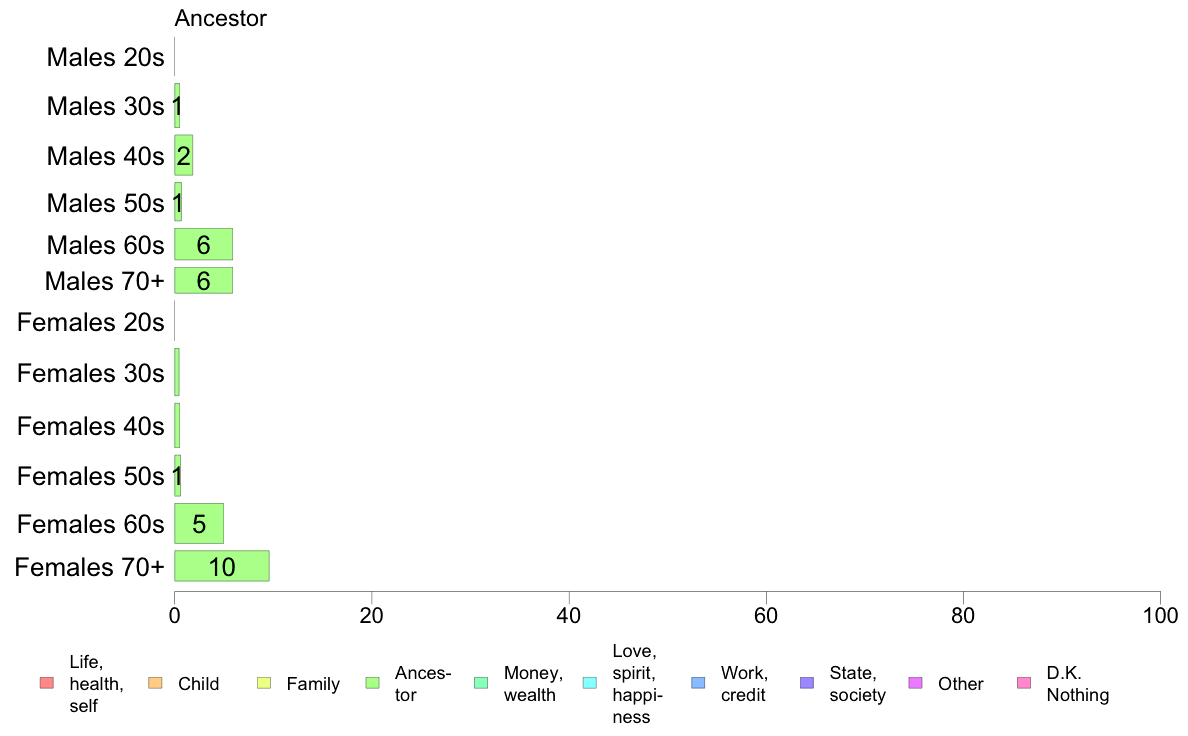Viewport: 1188px width, 736px height.
Task: Select the Females 30s axis label
Action: (90, 373)
